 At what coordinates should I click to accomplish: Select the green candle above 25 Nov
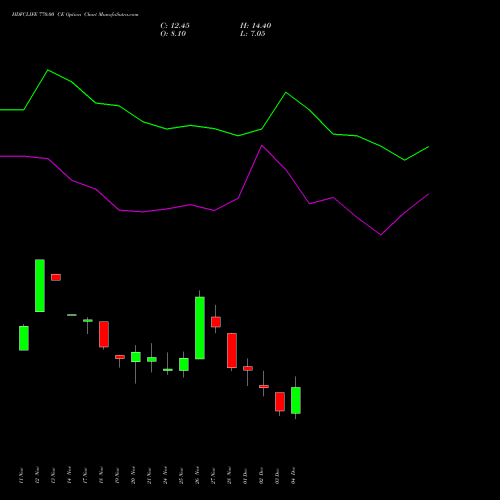[184, 364]
